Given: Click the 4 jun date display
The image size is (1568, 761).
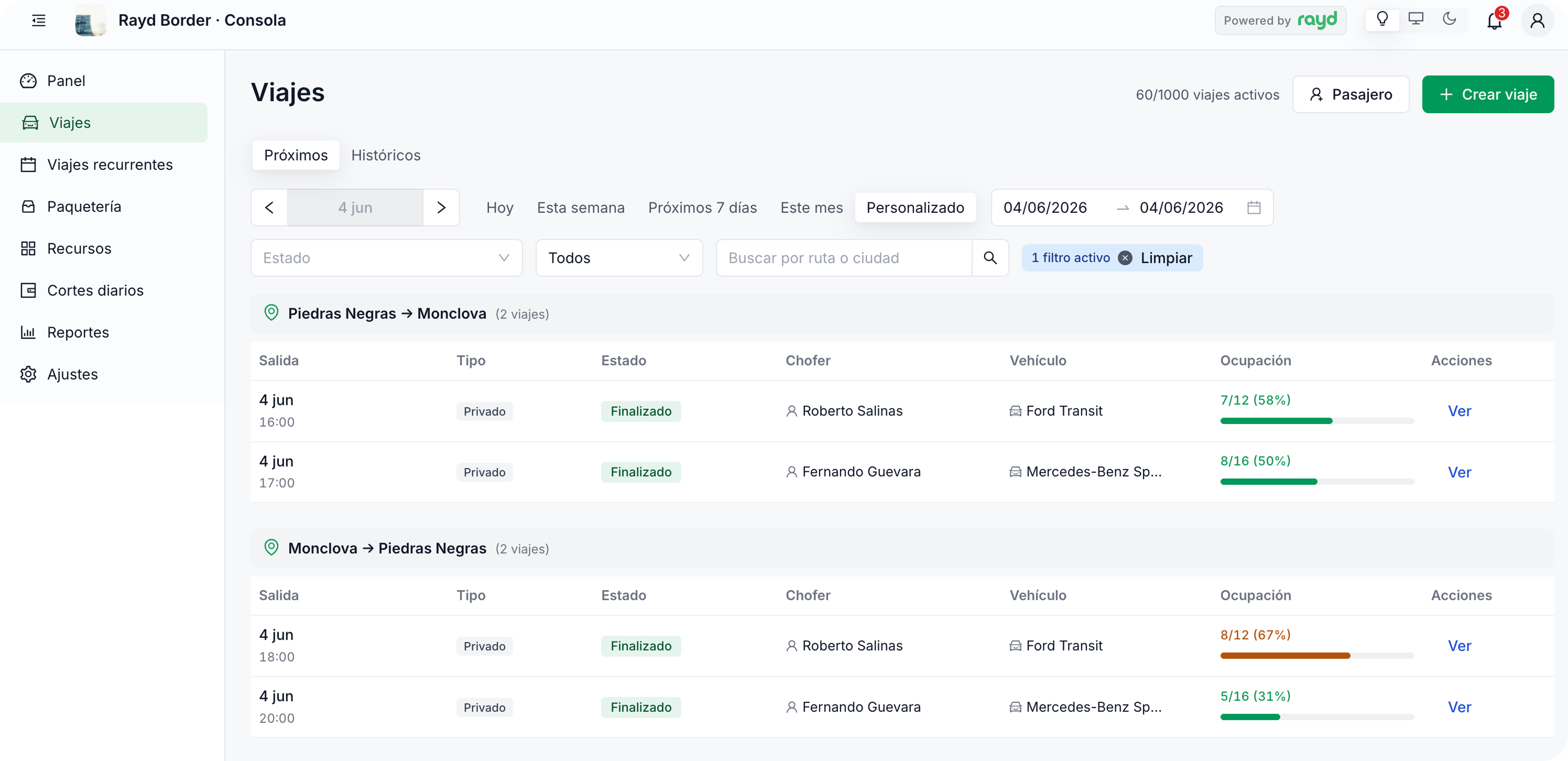Looking at the screenshot, I should (355, 208).
